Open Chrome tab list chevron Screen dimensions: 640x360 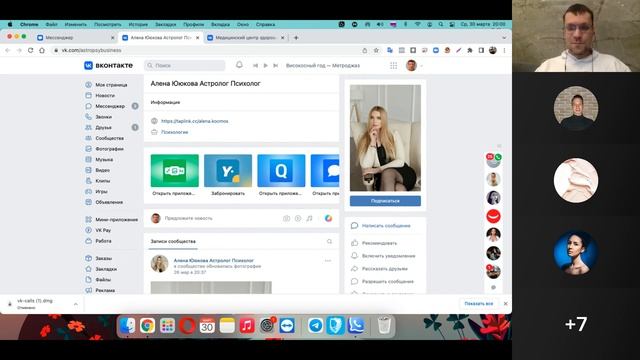tap(504, 38)
